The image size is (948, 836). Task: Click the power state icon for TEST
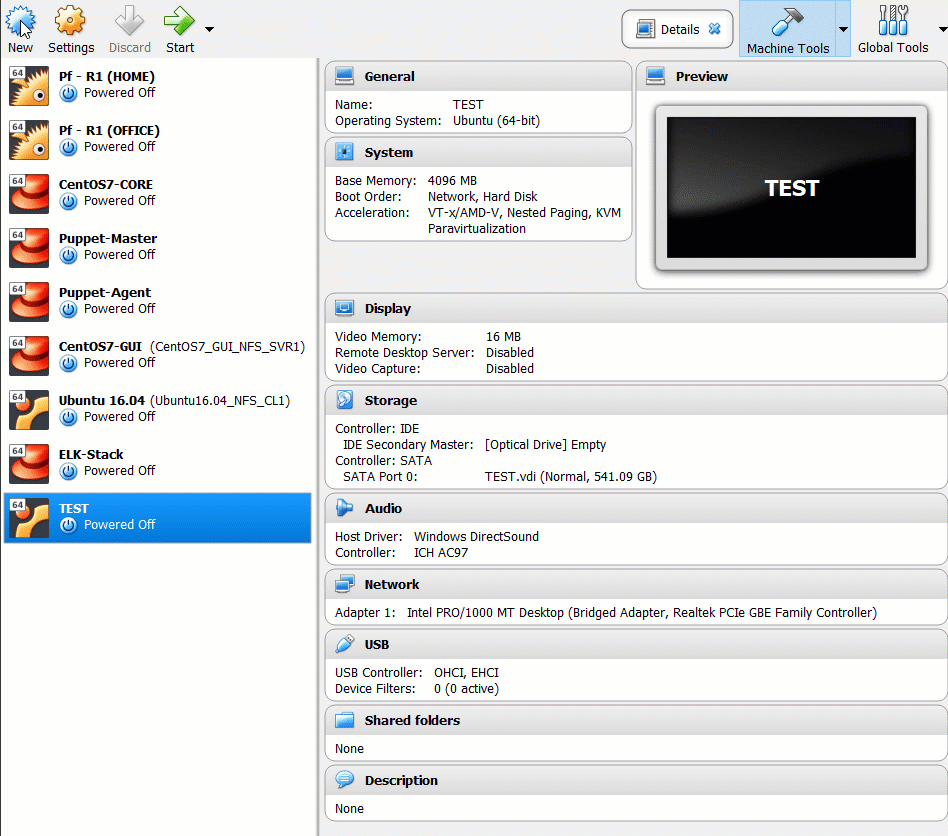68,525
